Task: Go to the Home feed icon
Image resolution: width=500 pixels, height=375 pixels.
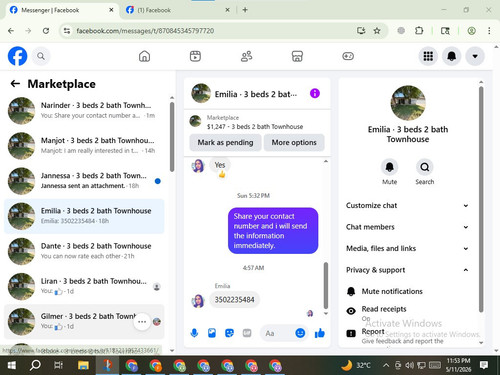Action: [x=144, y=56]
